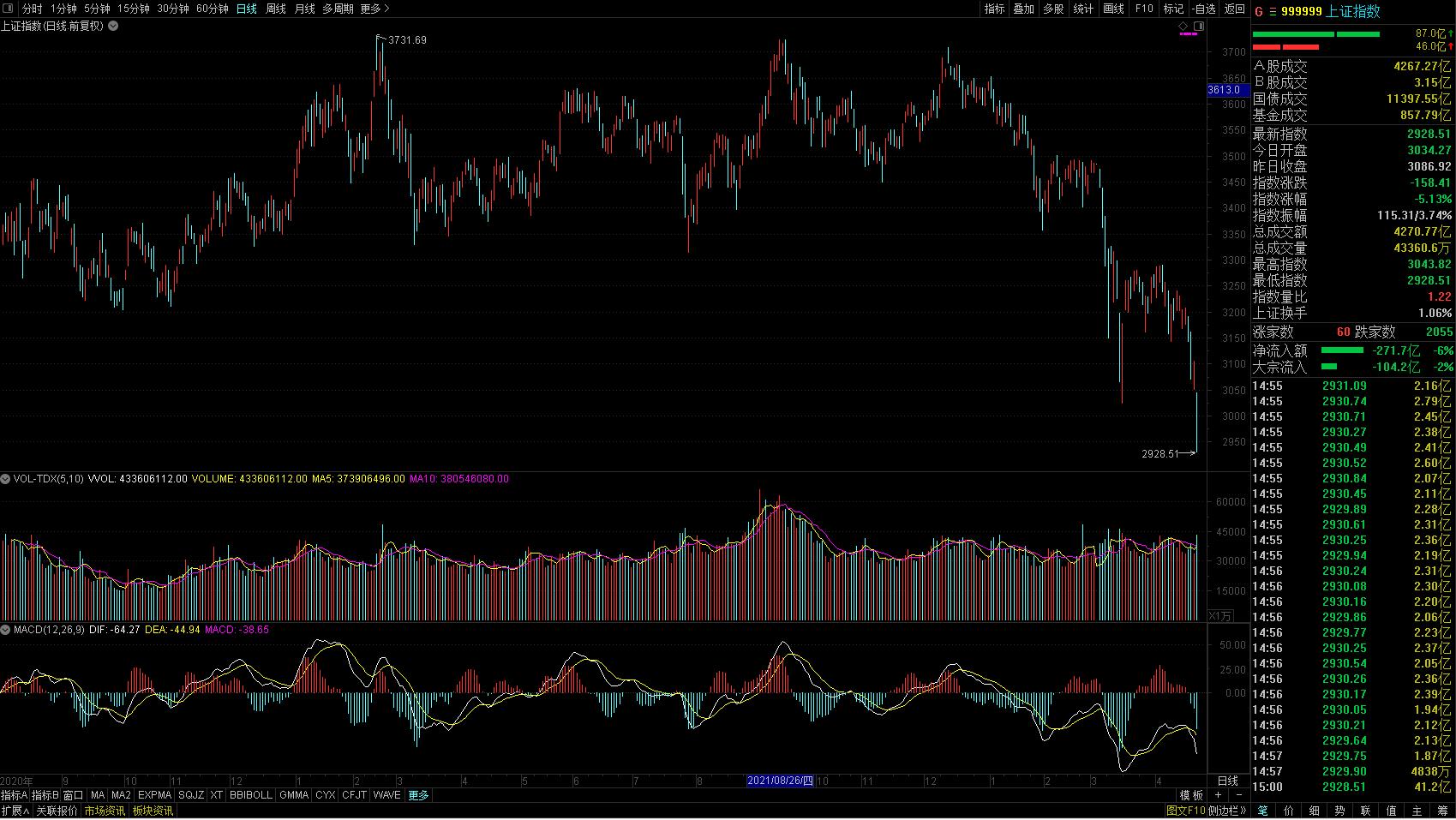The image size is (1456, 820).
Task: Click the diamond marker icon above chart
Action: click(1184, 26)
